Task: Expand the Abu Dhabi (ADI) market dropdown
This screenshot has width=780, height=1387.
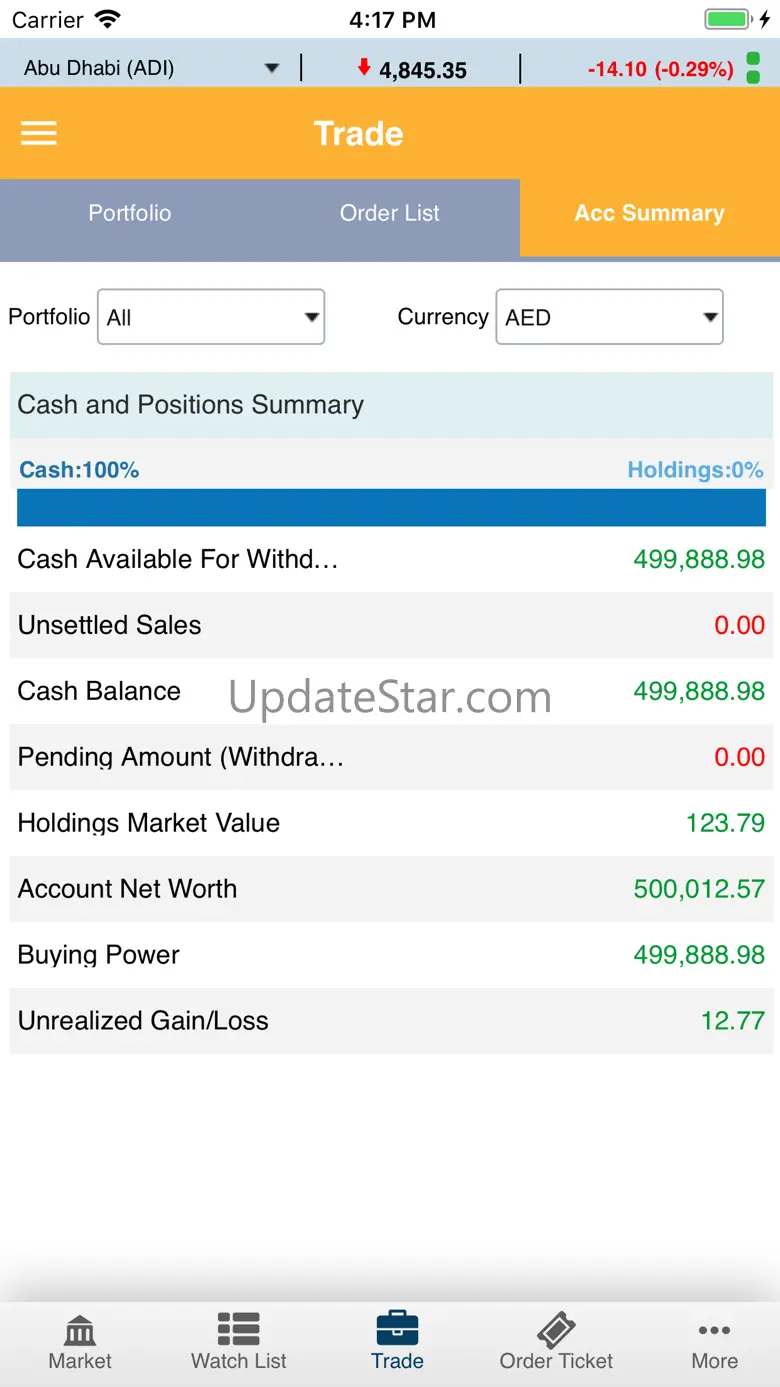Action: point(151,68)
